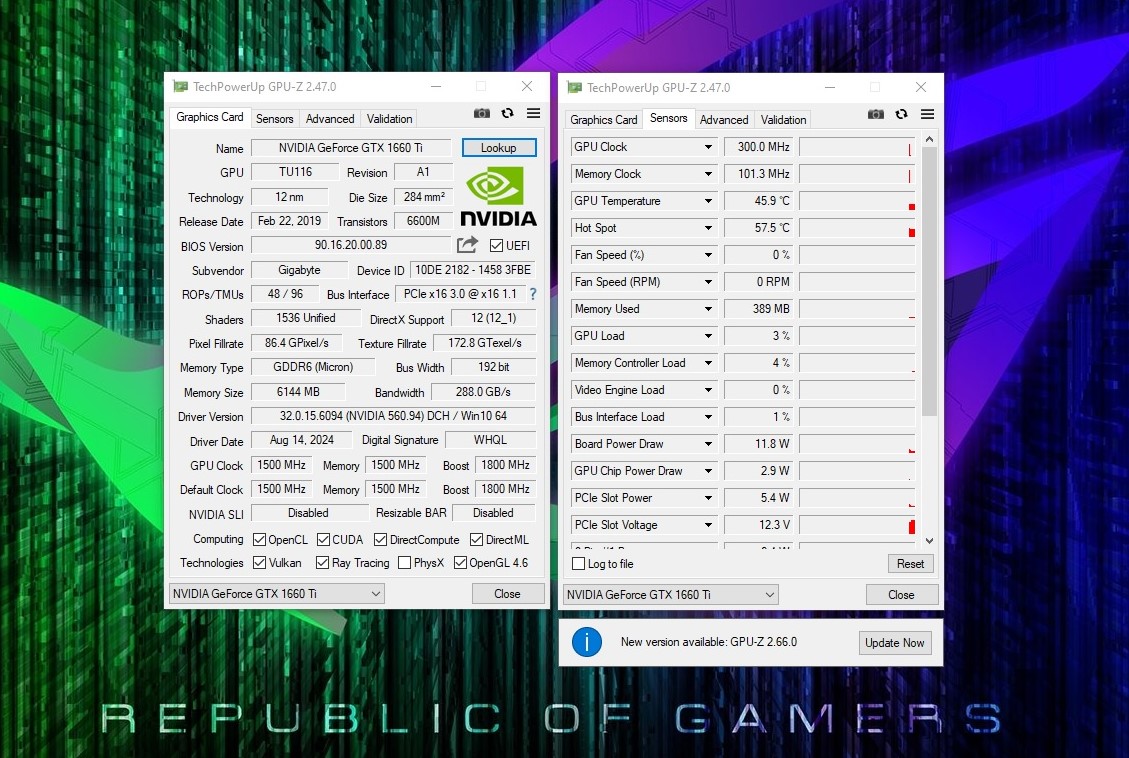Click the Driver Version field

(x=393, y=416)
